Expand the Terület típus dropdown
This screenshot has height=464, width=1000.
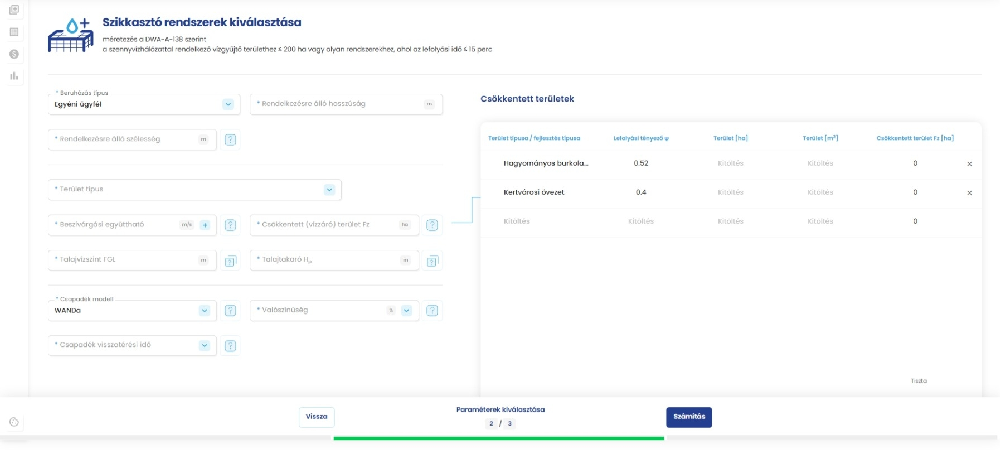(x=329, y=189)
